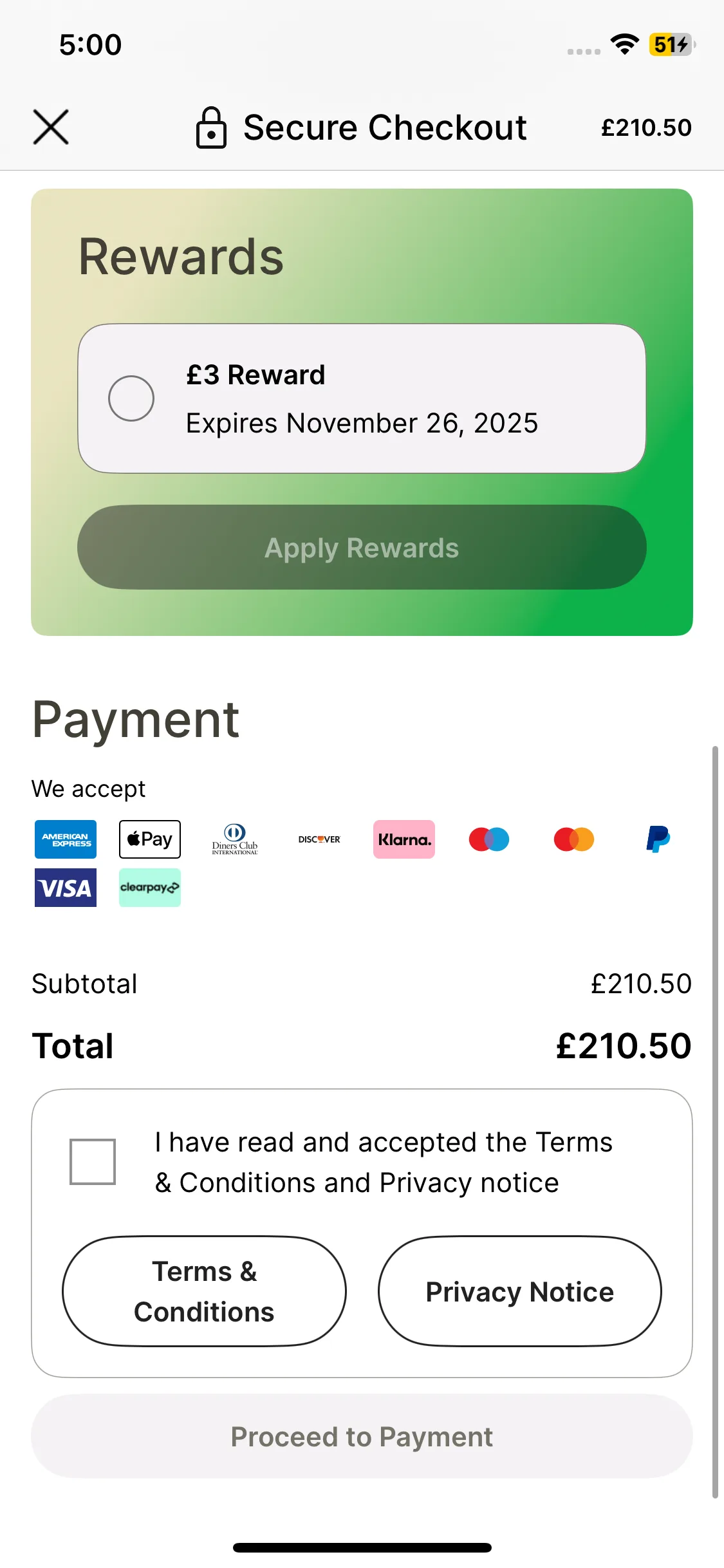Screen dimensions: 724x1568
Task: Select the Clearpay payment icon
Action: click(150, 888)
